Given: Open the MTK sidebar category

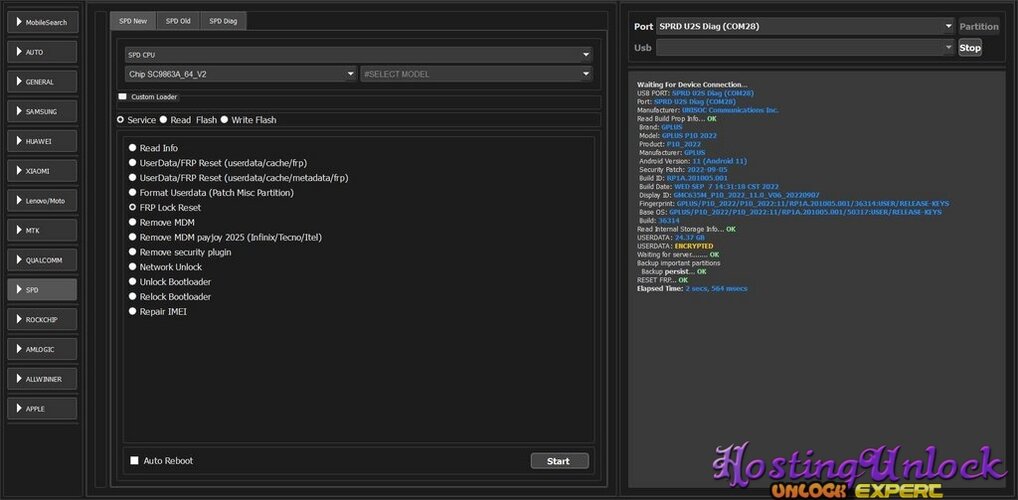Looking at the screenshot, I should click(42, 230).
